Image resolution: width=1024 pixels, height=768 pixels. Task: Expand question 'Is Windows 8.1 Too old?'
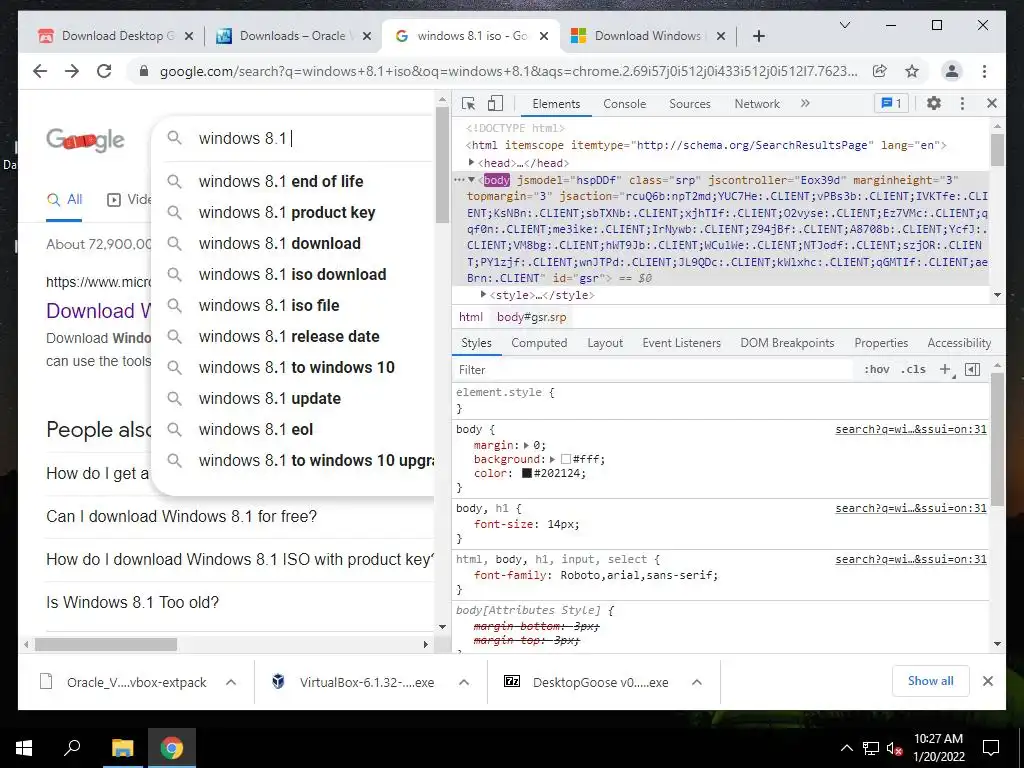tap(240, 602)
